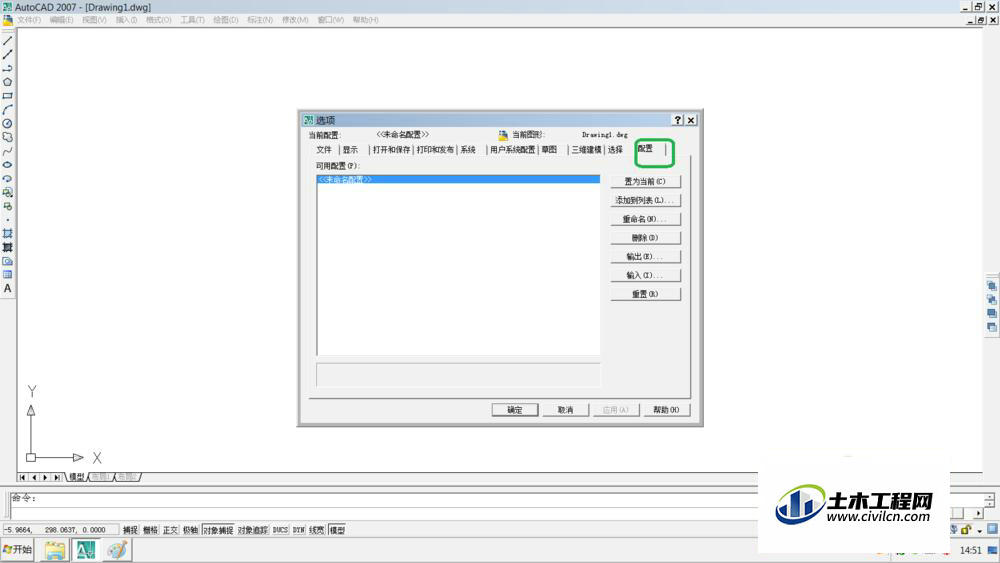This screenshot has height=563, width=1000.
Task: Select the Ellipse Arc tool
Action: click(x=8, y=179)
